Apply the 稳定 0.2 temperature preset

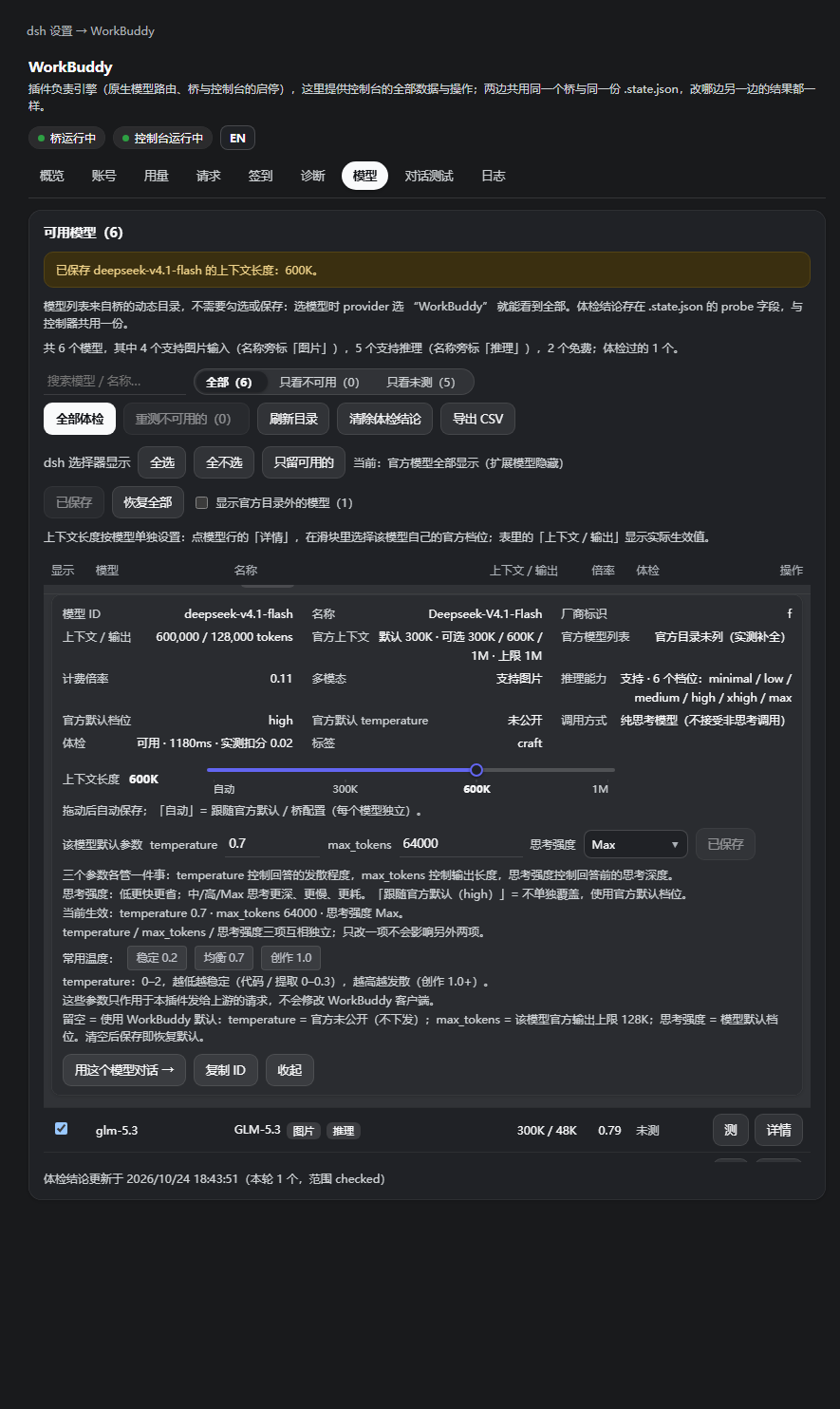pyautogui.click(x=157, y=958)
